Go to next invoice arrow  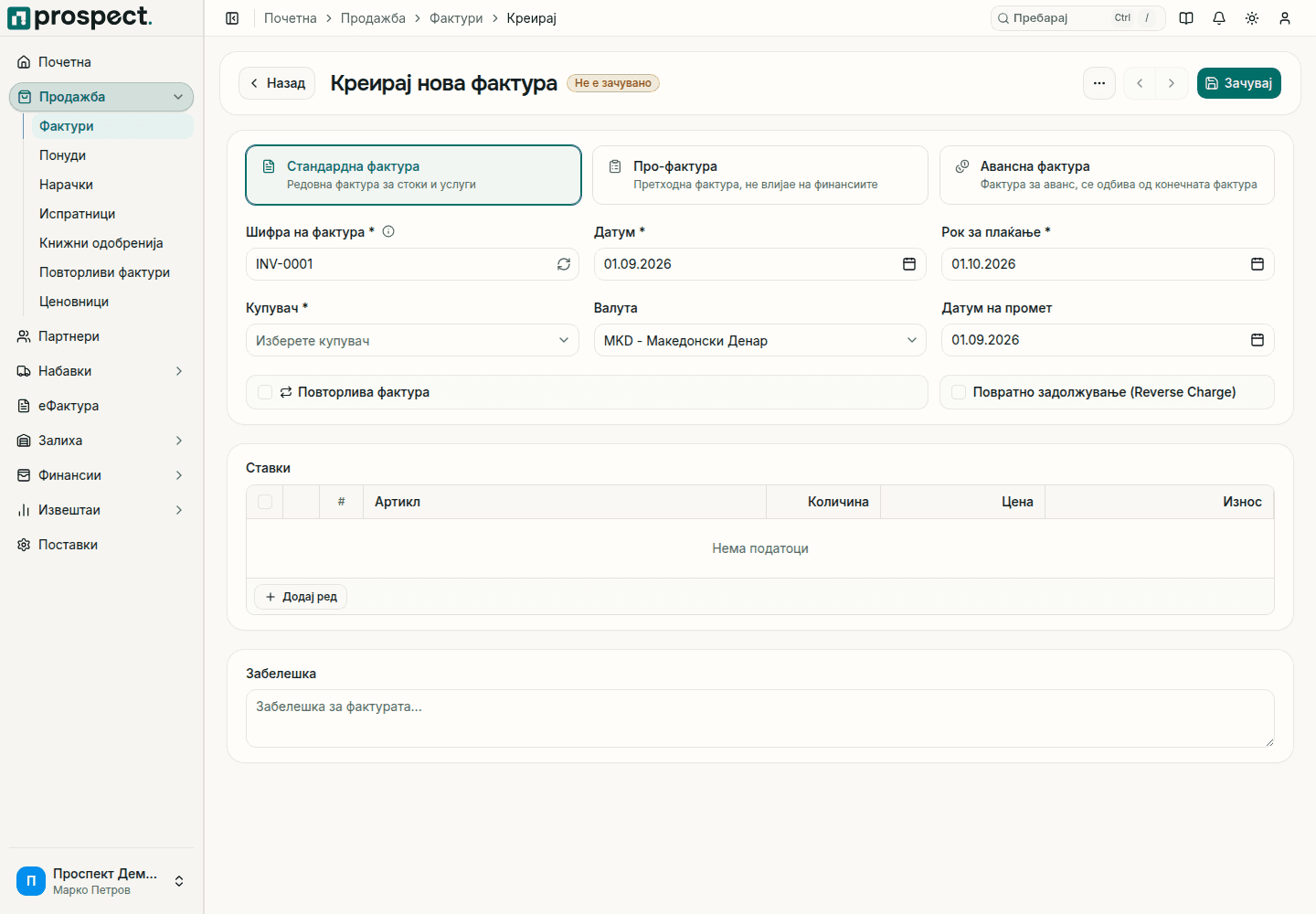tap(1172, 83)
